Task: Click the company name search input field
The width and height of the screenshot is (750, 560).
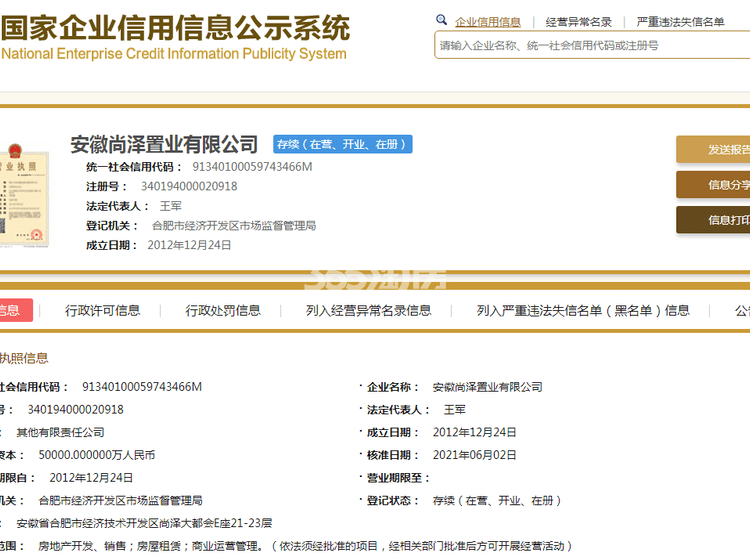Action: tap(590, 45)
